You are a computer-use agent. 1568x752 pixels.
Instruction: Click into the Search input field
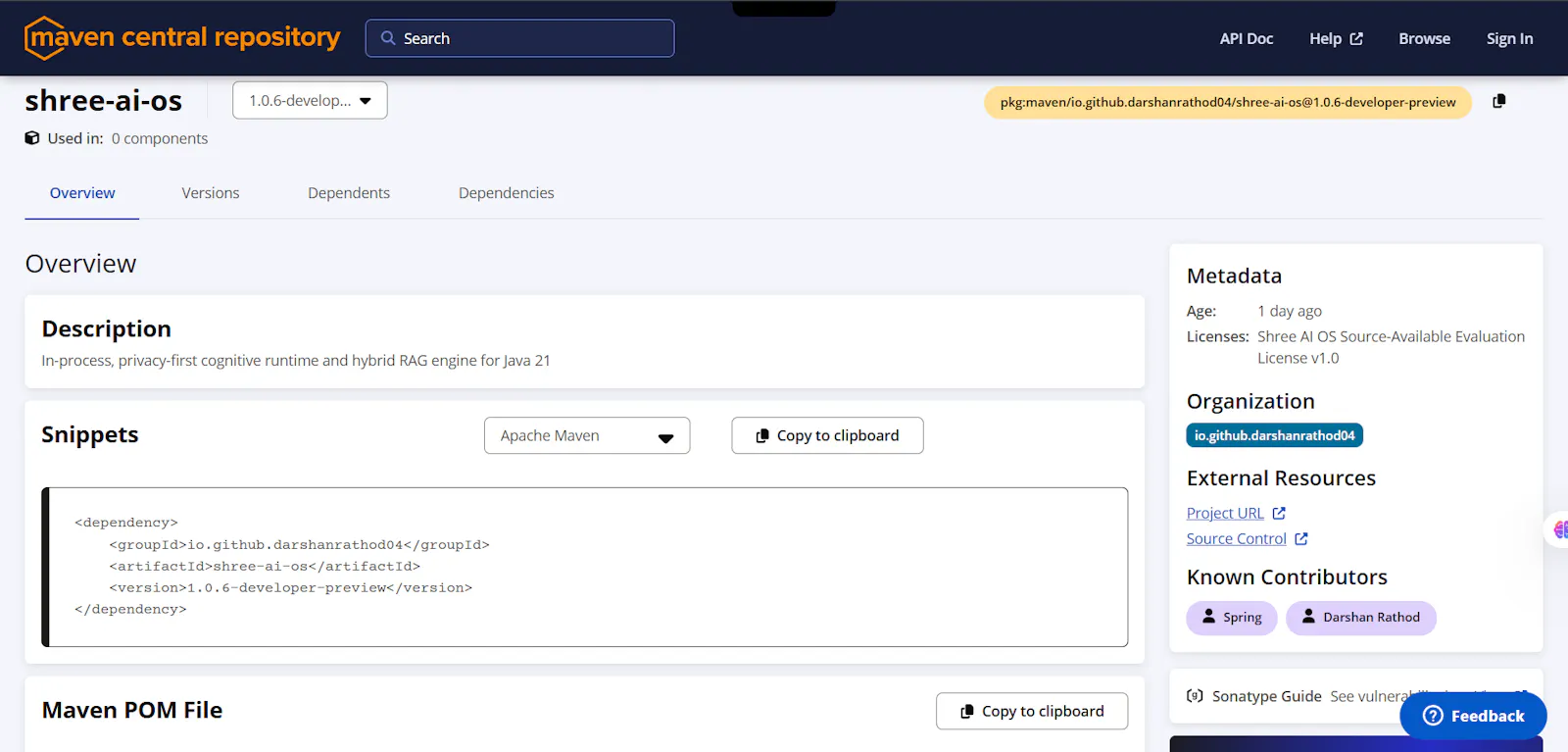(519, 38)
